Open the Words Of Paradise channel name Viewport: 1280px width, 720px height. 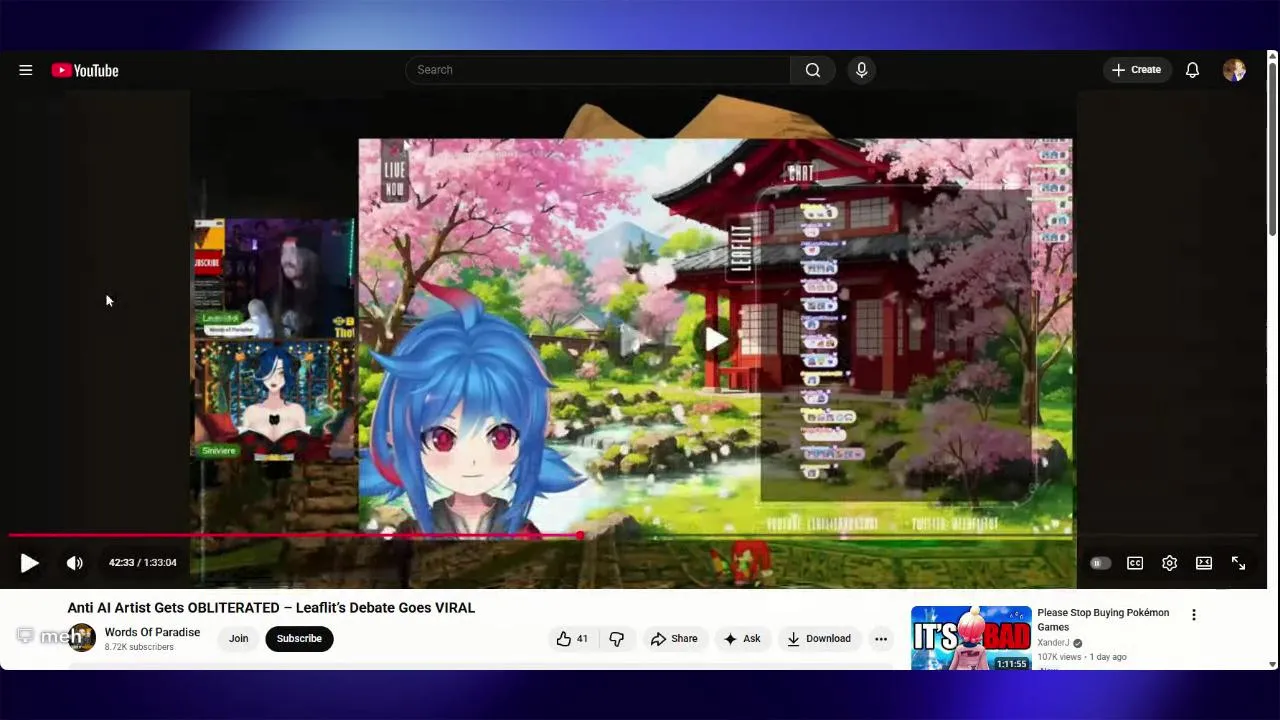tap(152, 632)
